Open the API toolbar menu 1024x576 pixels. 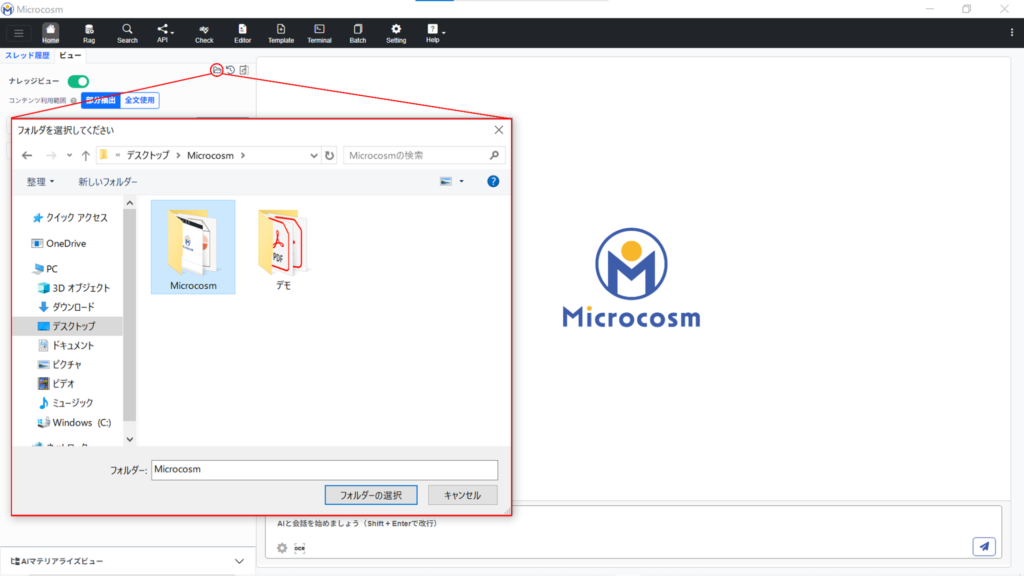(x=164, y=33)
